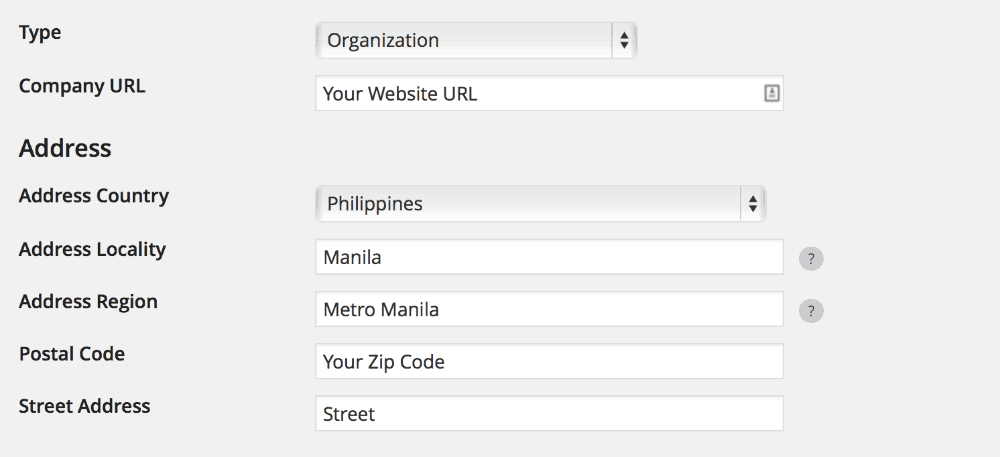The height and width of the screenshot is (457, 1000).
Task: Click the Company URL label
Action: pos(82,85)
